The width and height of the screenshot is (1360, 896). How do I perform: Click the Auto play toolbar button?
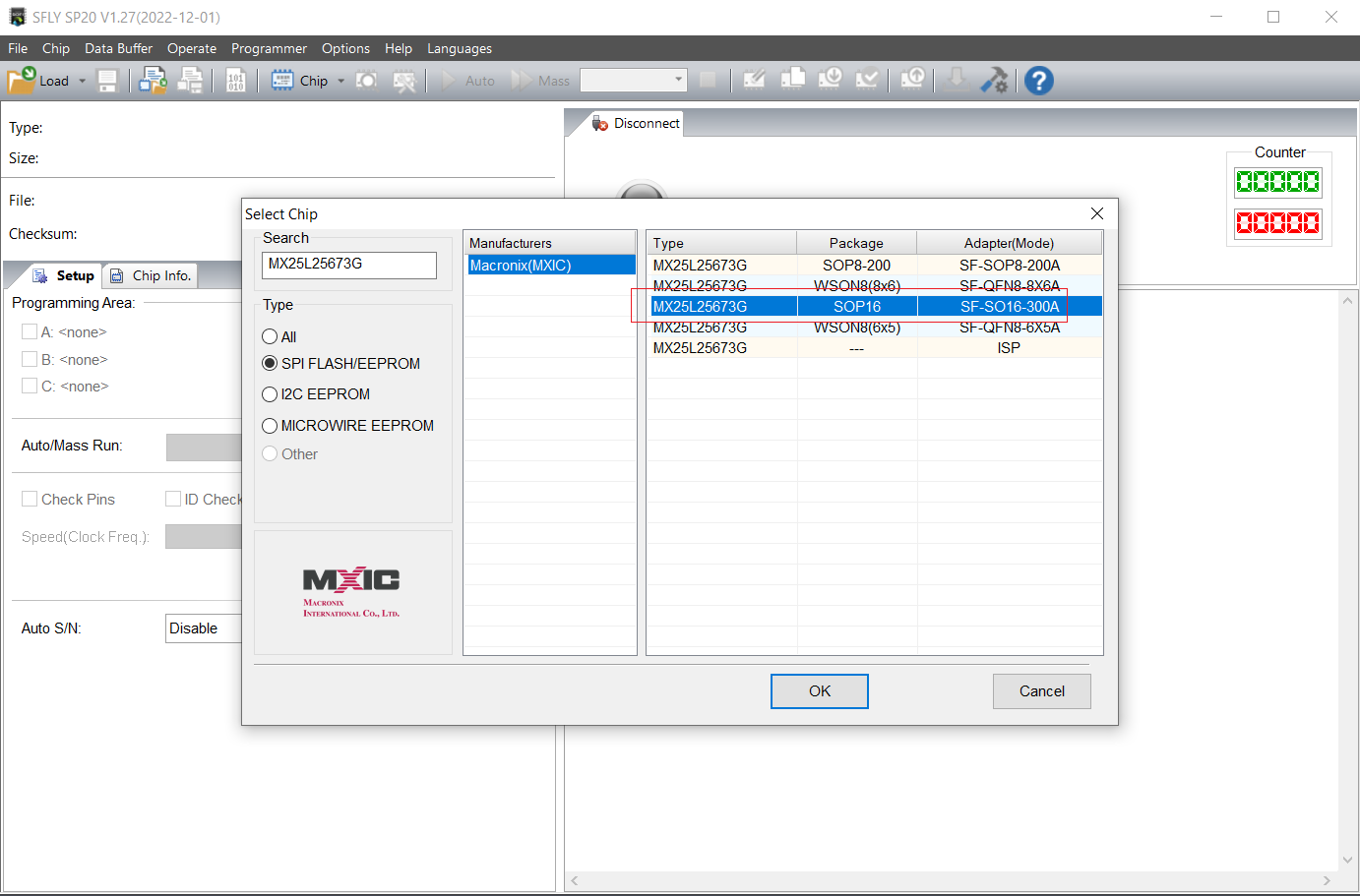pos(467,81)
